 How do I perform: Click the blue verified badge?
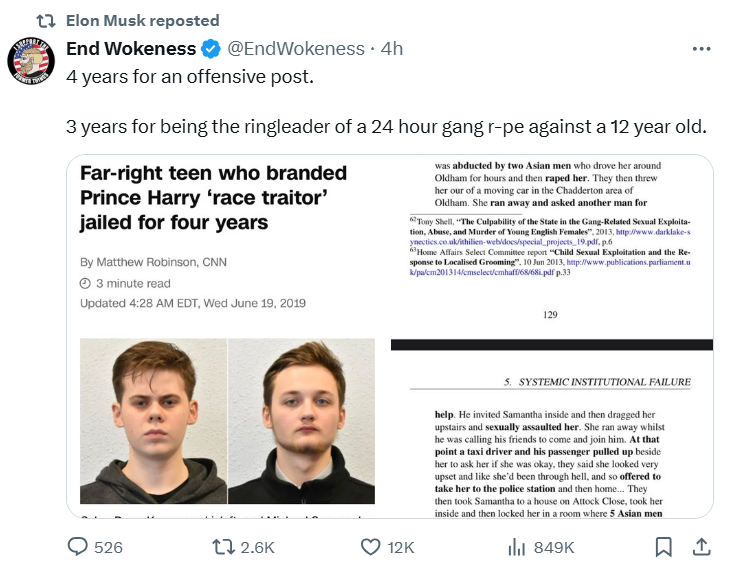coord(211,49)
